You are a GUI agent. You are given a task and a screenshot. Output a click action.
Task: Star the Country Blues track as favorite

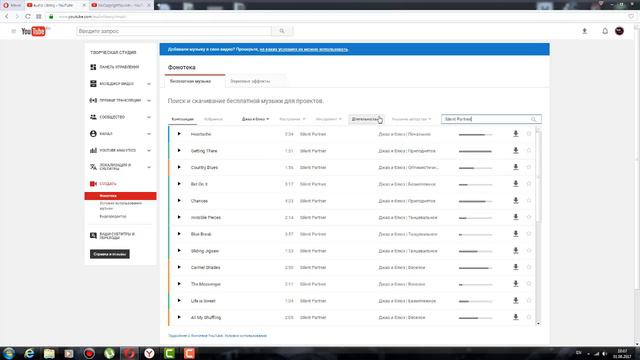(529, 167)
